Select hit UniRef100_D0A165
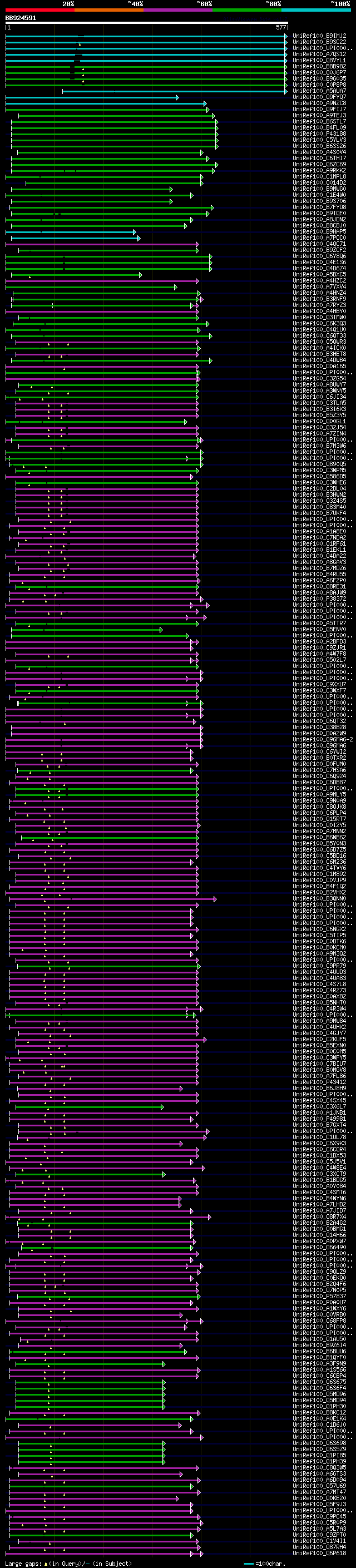The width and height of the screenshot is (356, 1568). pyautogui.click(x=319, y=366)
